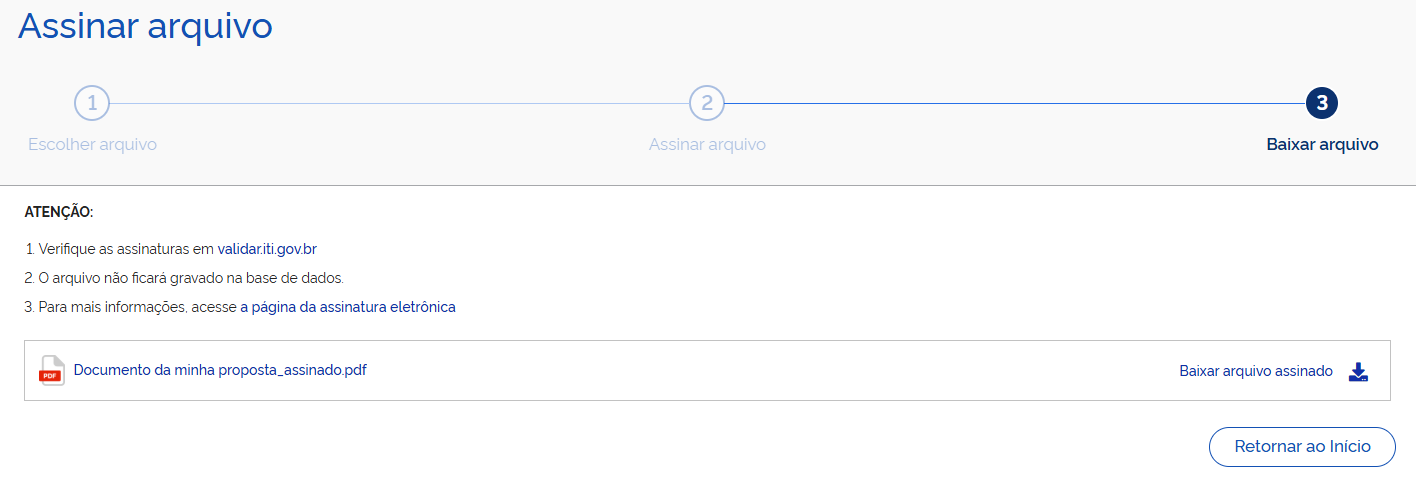Viewport: 1416px width, 478px height.
Task: Open 'a página da assinatura eletrônica' link
Action: (348, 307)
